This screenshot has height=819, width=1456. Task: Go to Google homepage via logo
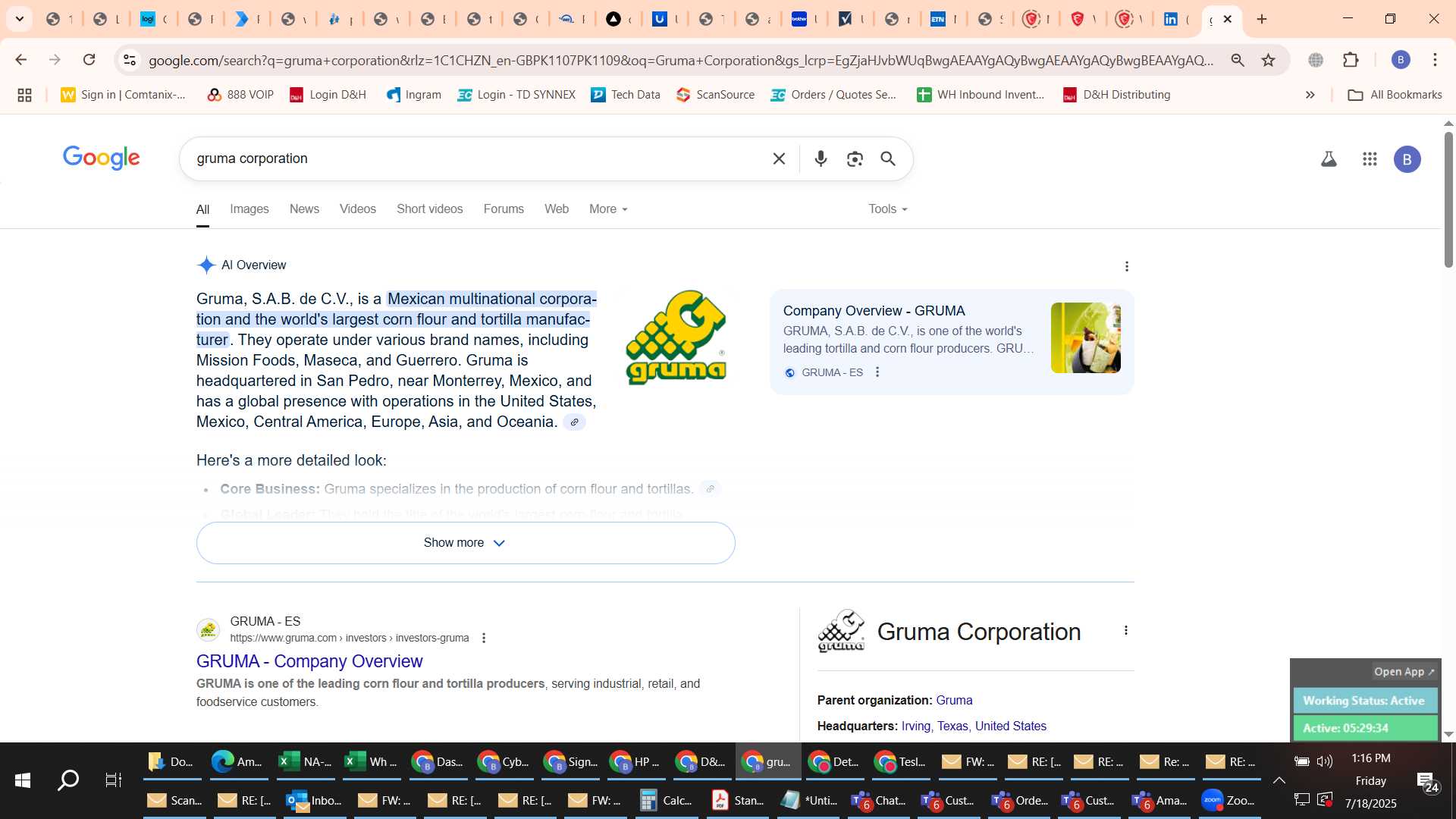102,158
